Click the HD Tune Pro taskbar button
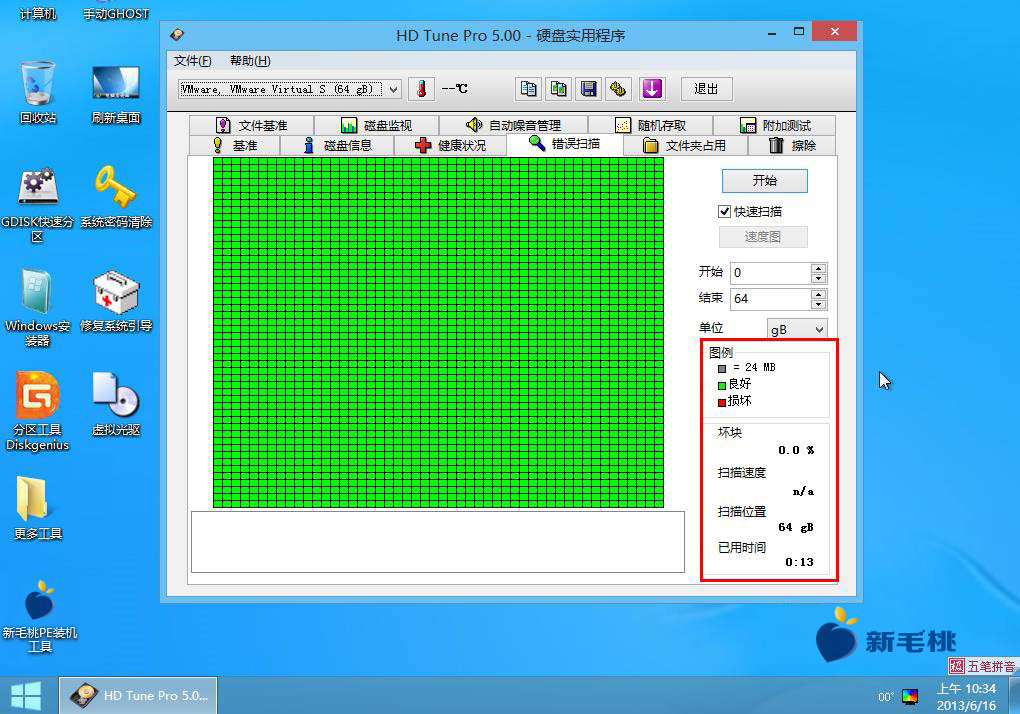The height and width of the screenshot is (714, 1020). coord(138,695)
